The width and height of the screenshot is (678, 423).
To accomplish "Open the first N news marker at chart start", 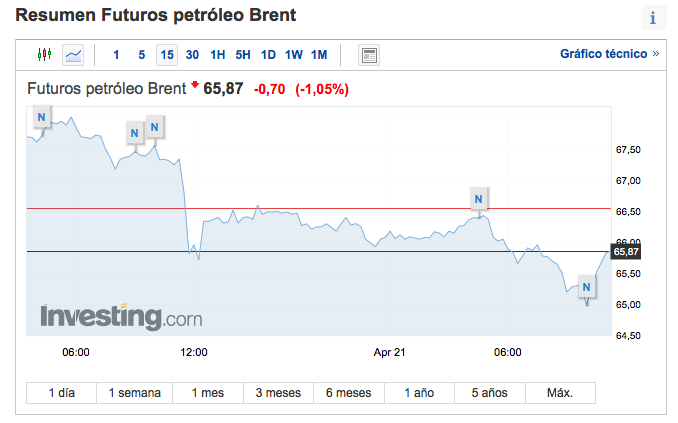I will [41, 118].
